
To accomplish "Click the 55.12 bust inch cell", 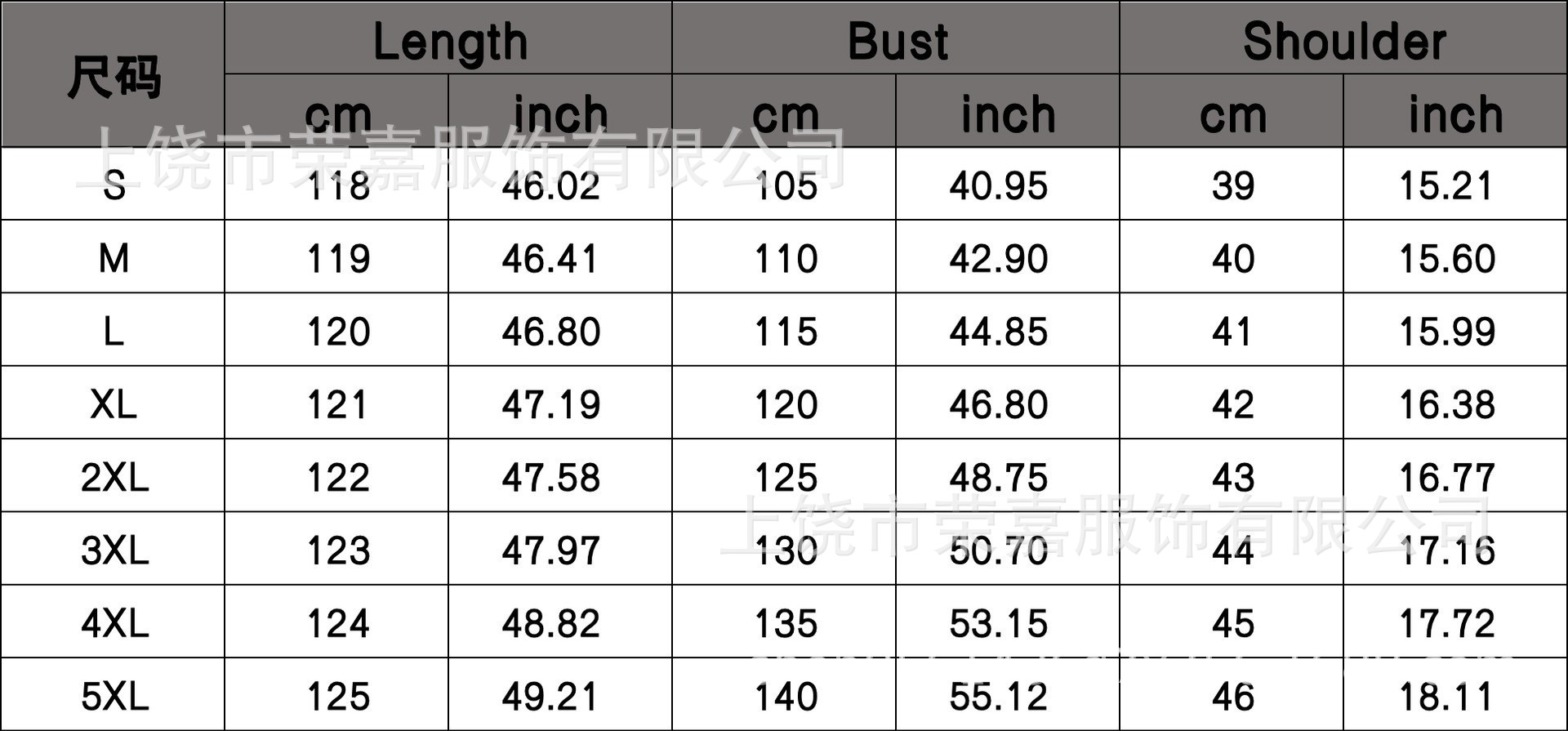I will [x=998, y=697].
